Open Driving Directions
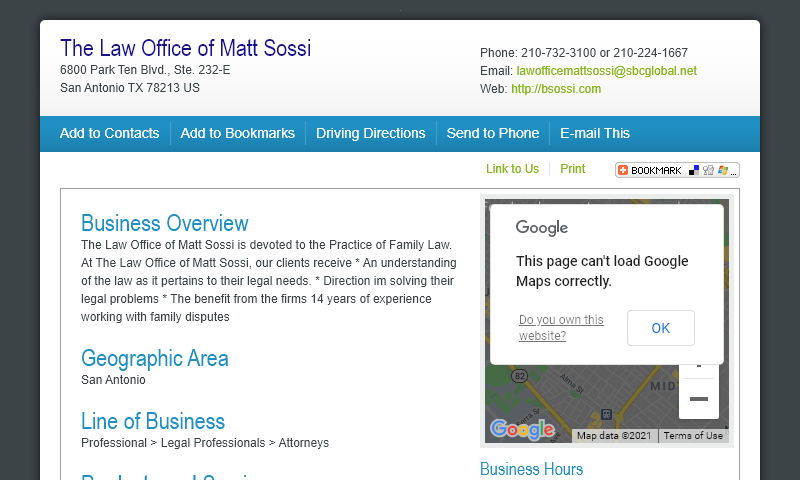Screen dimensions: 800x480 coord(370,133)
